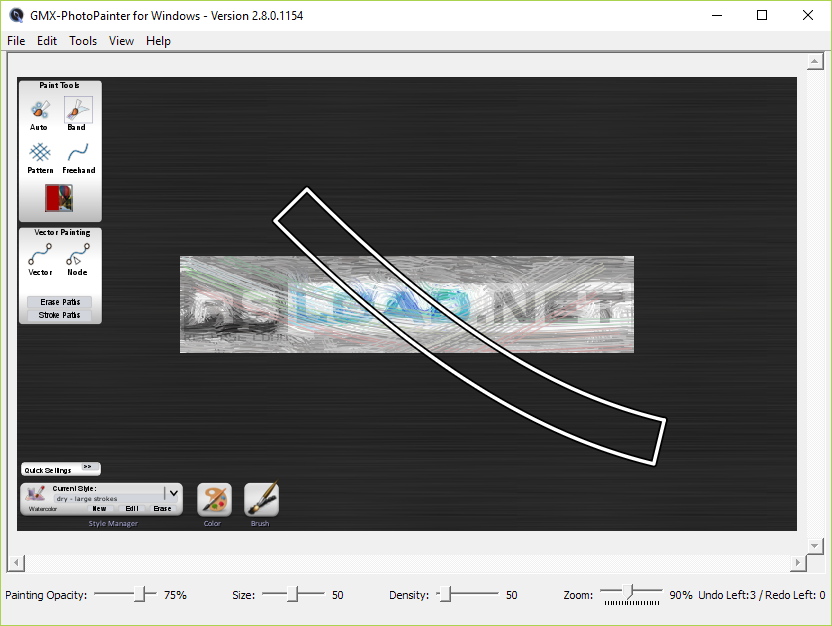The image size is (832, 626).
Task: Select the Auto paint tool
Action: pos(39,110)
